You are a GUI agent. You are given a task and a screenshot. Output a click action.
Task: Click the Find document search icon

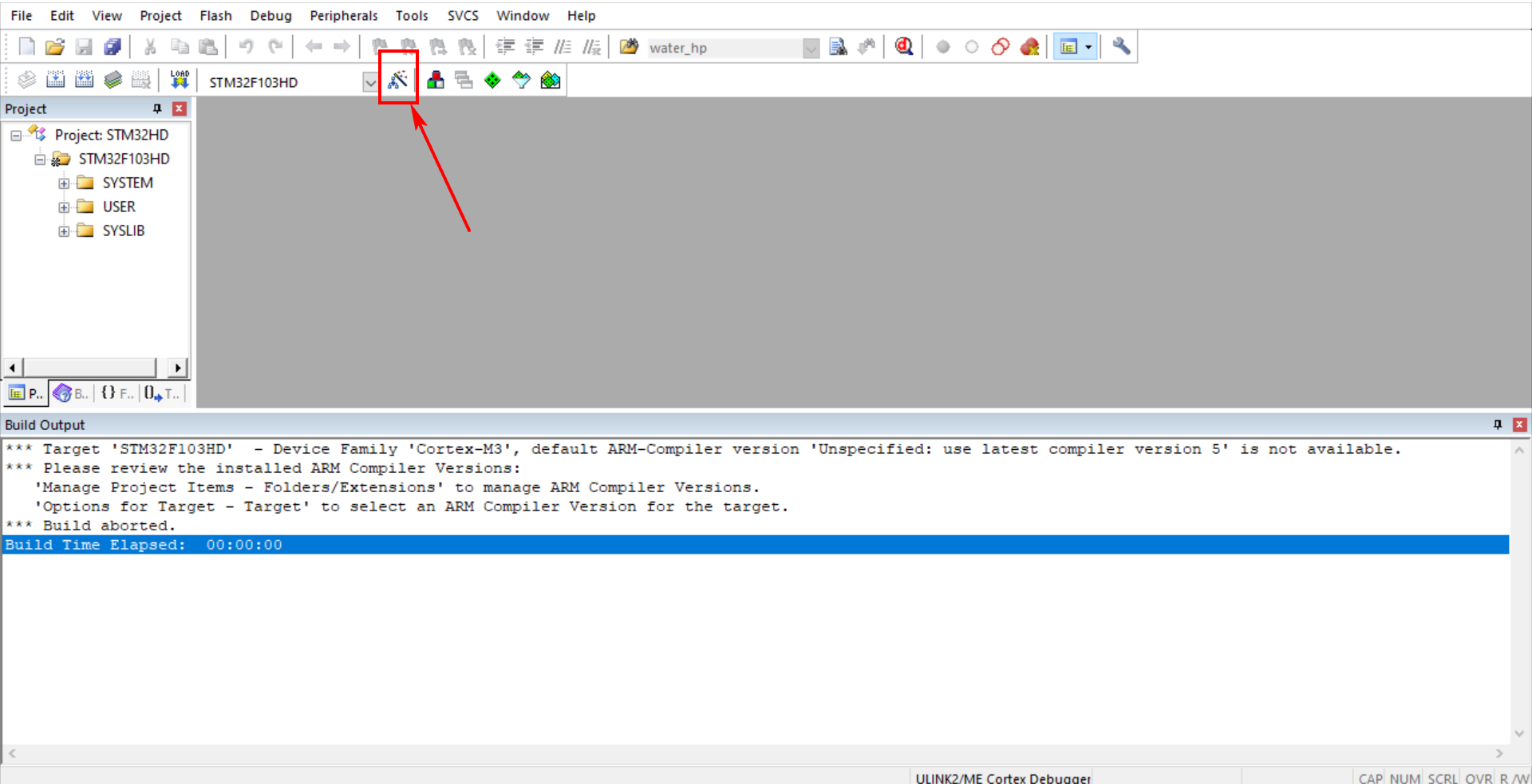click(x=838, y=47)
